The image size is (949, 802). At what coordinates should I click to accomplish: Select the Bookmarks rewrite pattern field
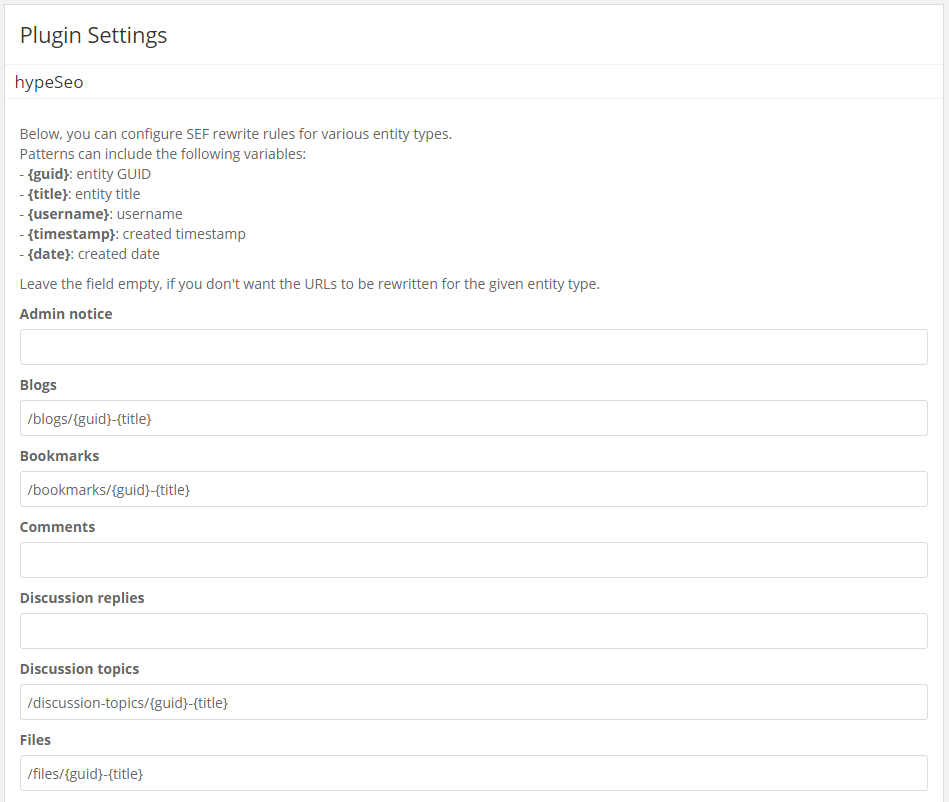point(473,489)
